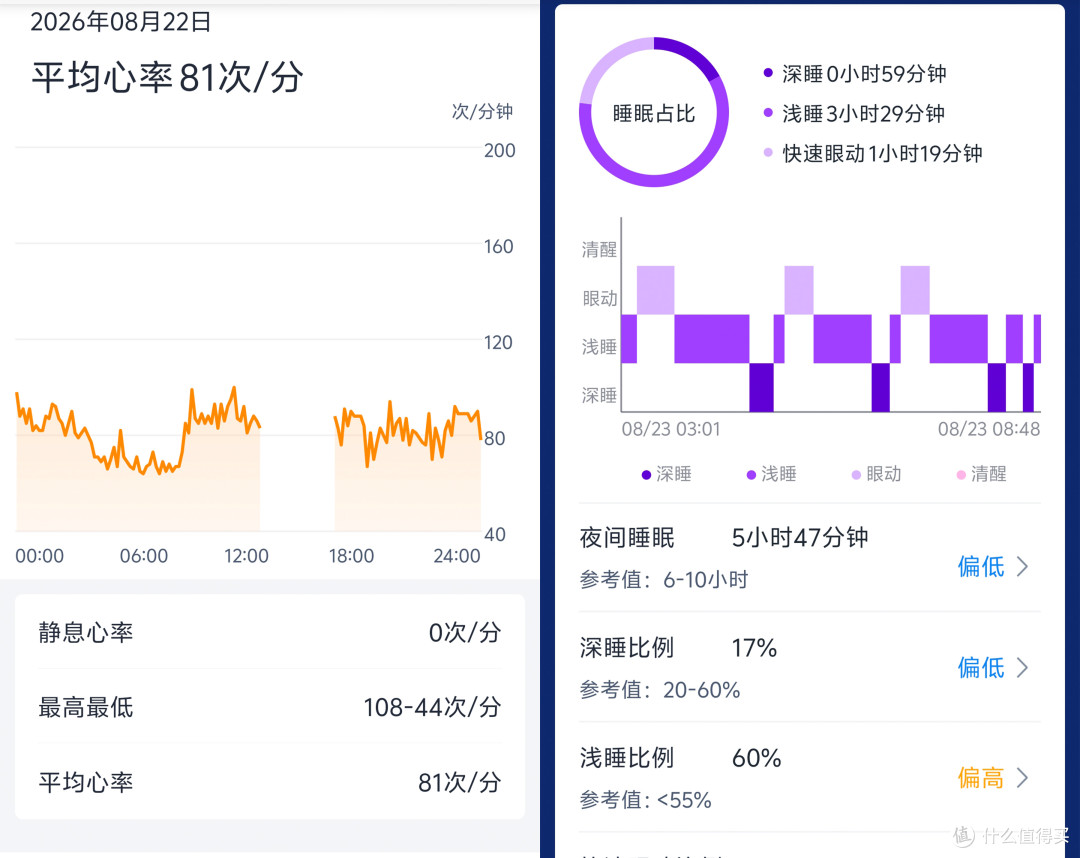Click the 睡眠占比 donut chart
The height and width of the screenshot is (858, 1080).
point(654,112)
